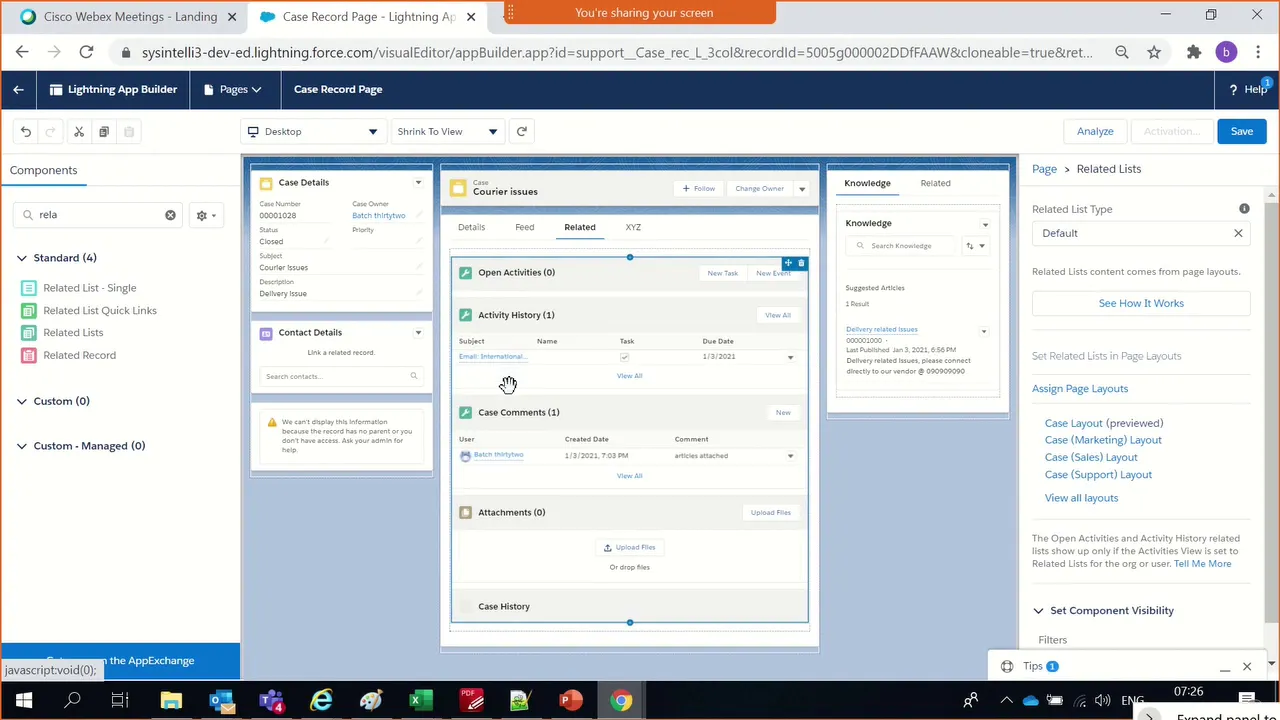Click the move icon on selected component
Viewport: 1280px width, 720px height.
tap(788, 263)
